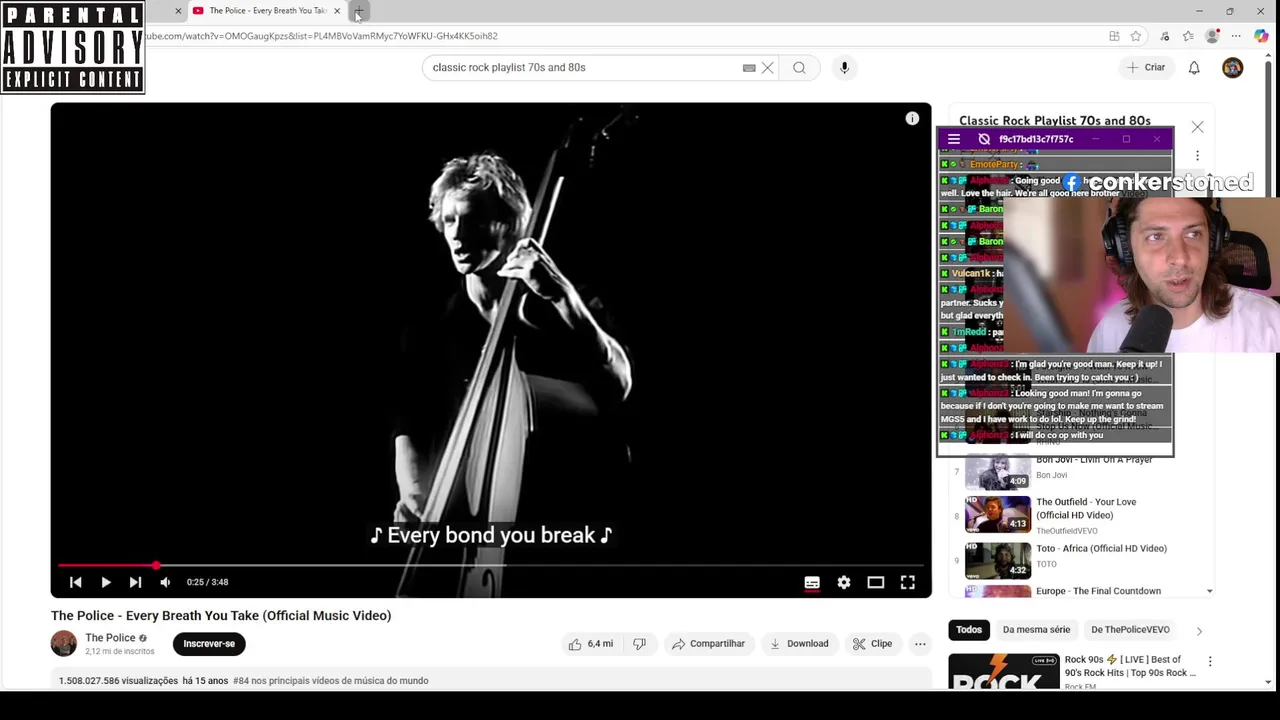The height and width of the screenshot is (720, 1280).
Task: Click the browser address bar URL
Action: [x=322, y=36]
